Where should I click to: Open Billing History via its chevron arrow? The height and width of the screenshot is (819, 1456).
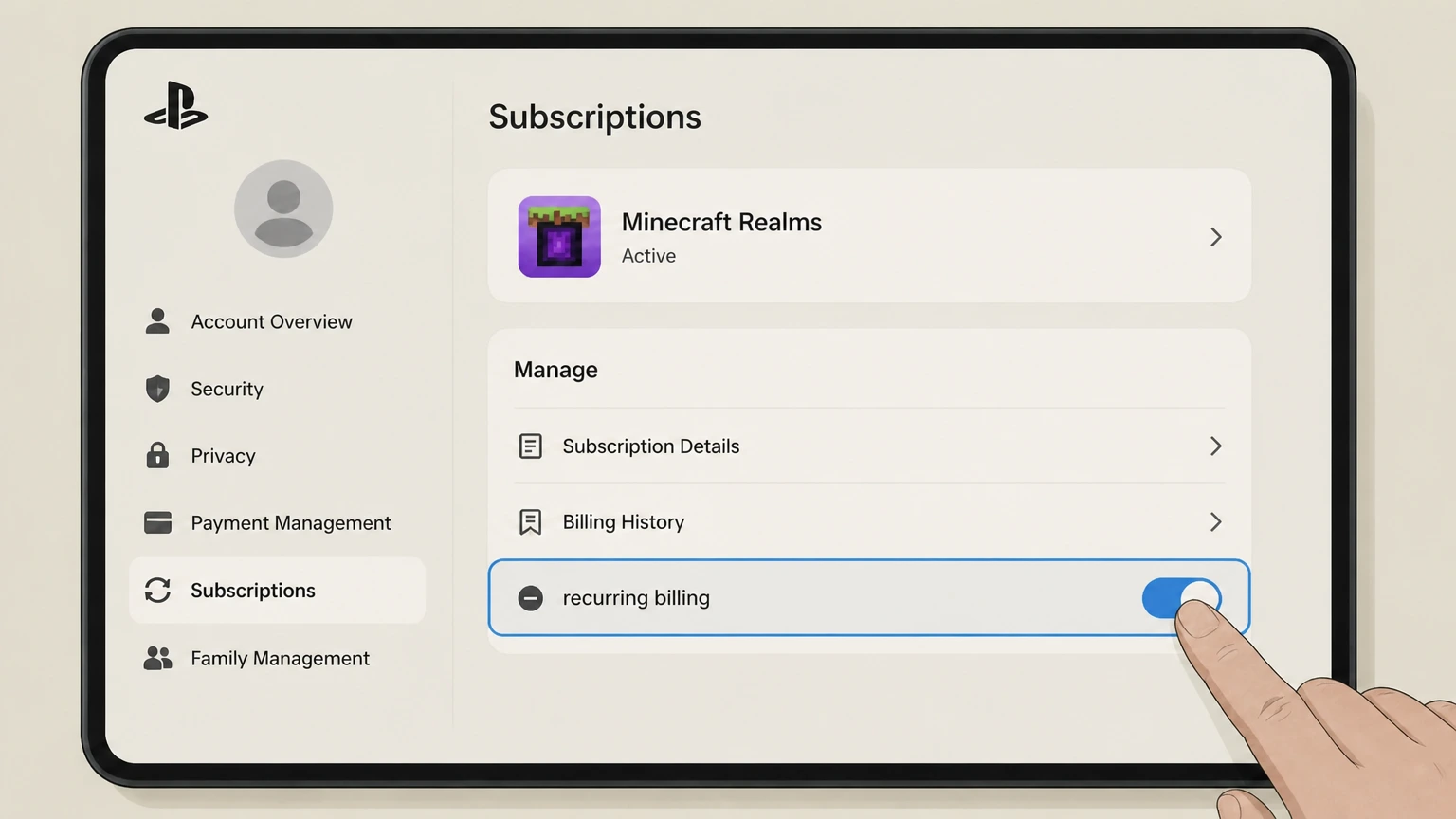click(x=1216, y=521)
